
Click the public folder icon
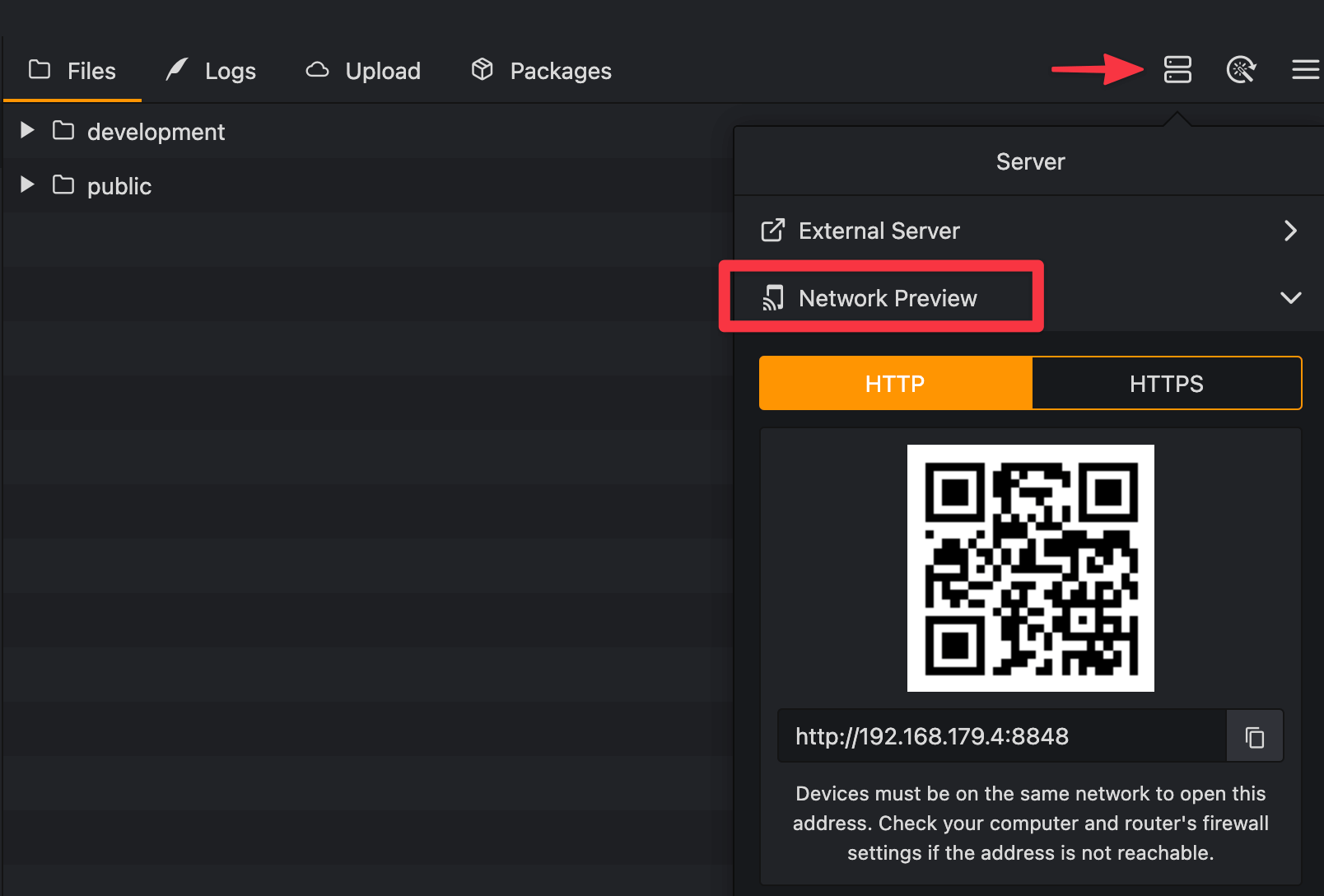63,184
